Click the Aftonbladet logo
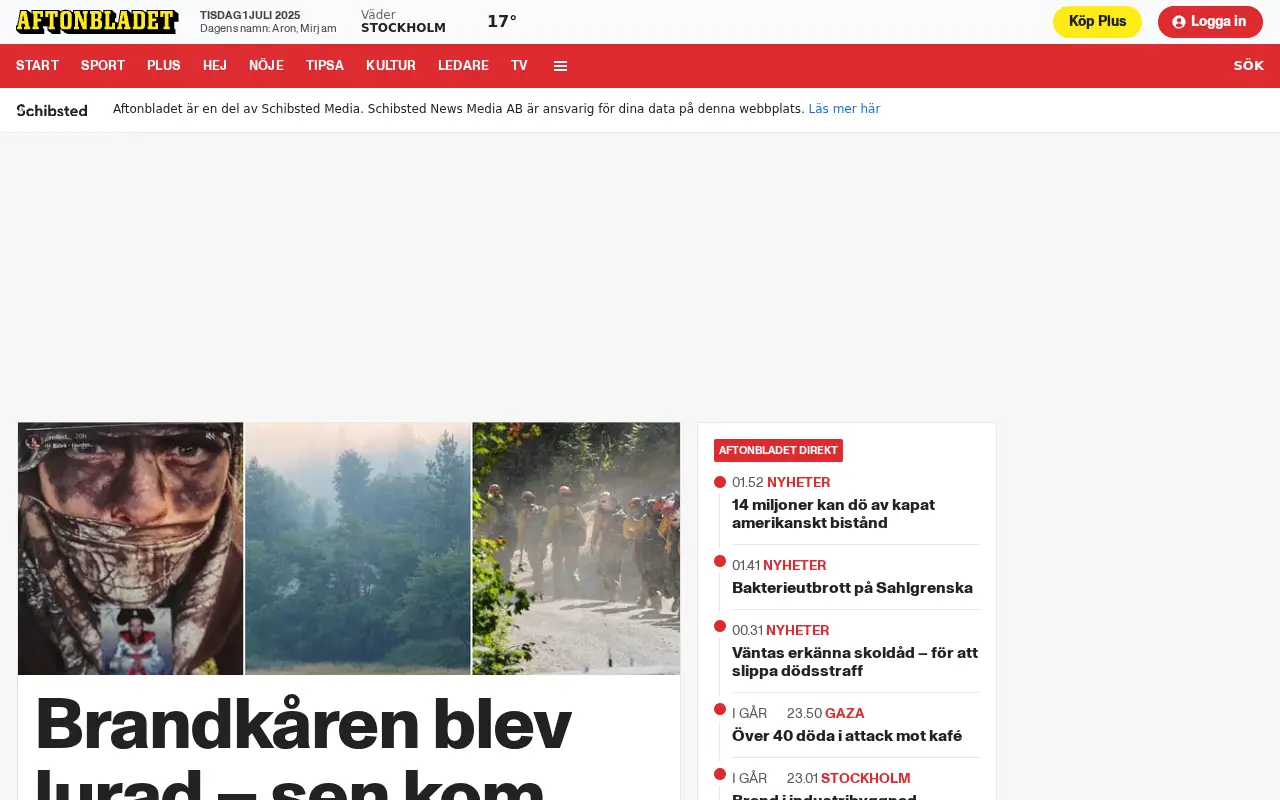This screenshot has width=1280, height=800. click(x=97, y=21)
